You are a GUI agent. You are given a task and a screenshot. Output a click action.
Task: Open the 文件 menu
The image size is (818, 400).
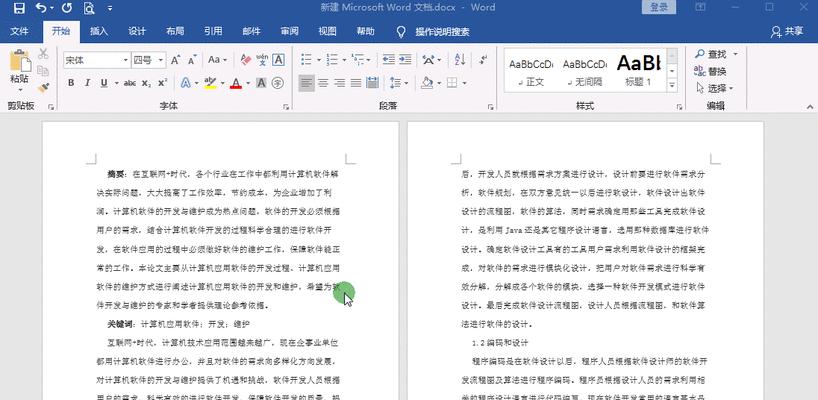pos(19,31)
